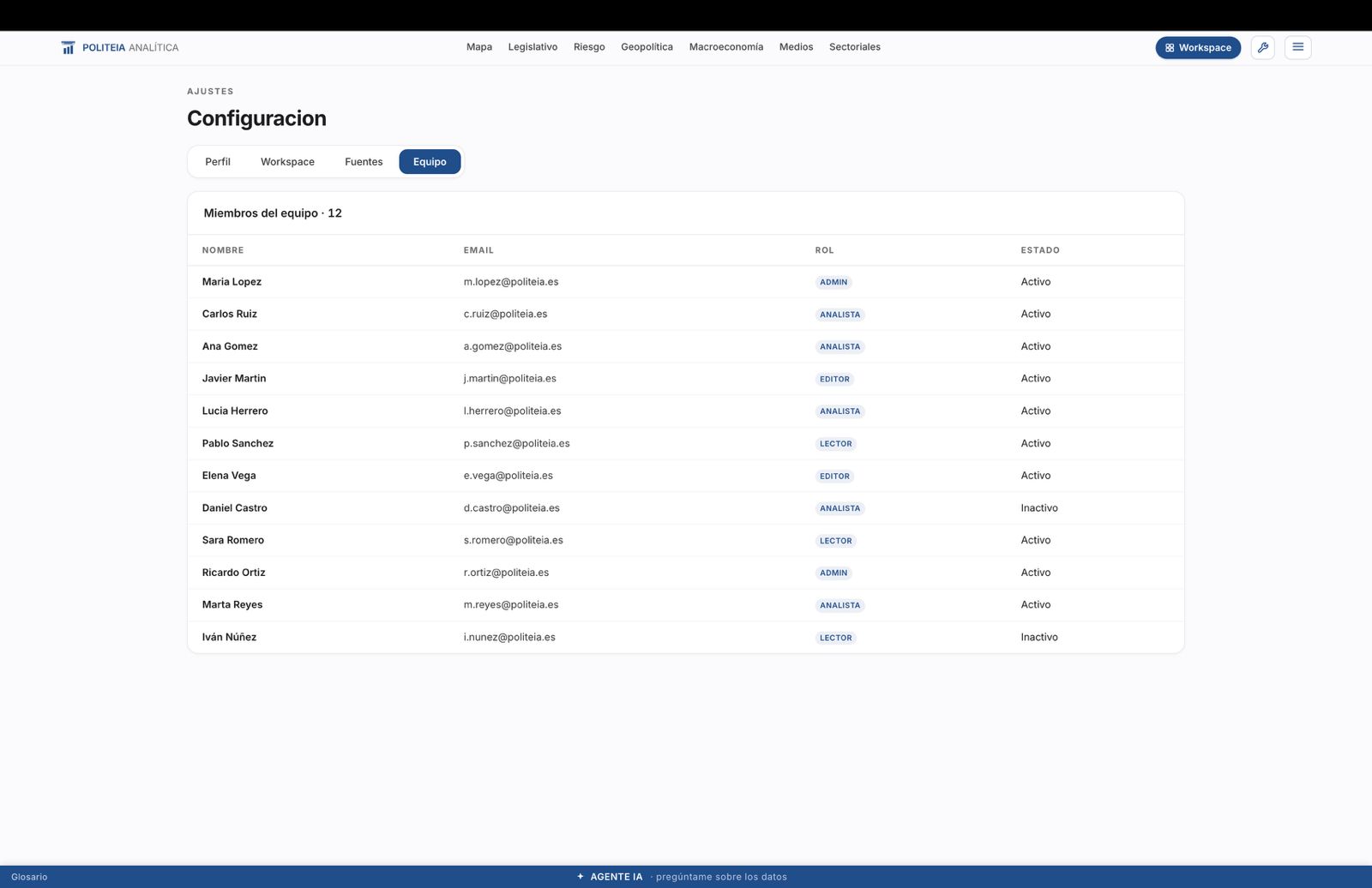Click email i.nunez@politeia.es
The height and width of the screenshot is (888, 1372).
[x=509, y=637]
